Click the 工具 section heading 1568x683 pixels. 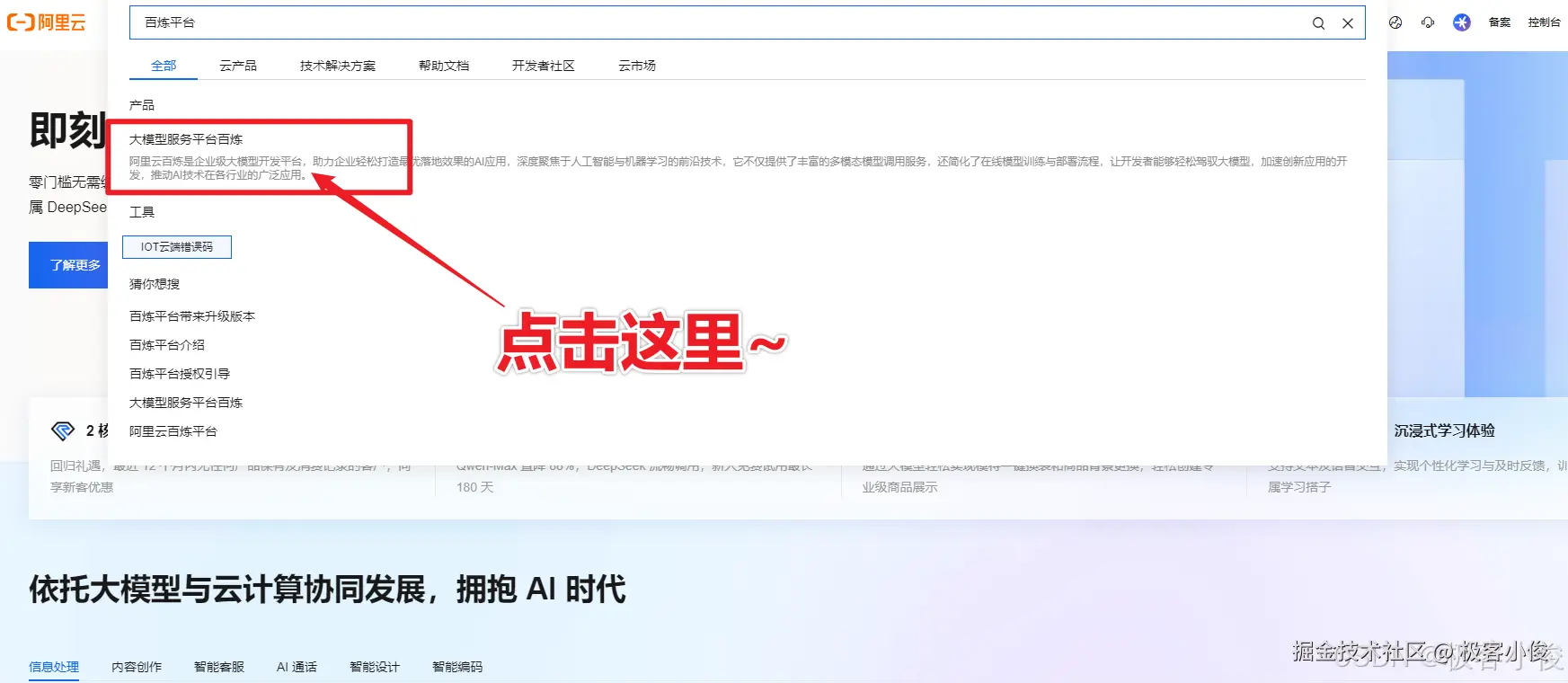pyautogui.click(x=142, y=212)
